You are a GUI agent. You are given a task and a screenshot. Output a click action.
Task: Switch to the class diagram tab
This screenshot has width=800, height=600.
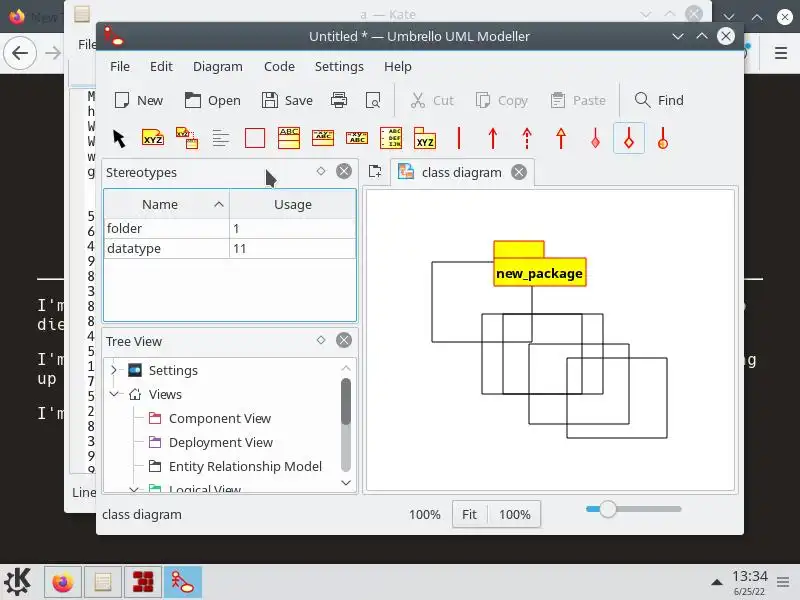point(461,172)
